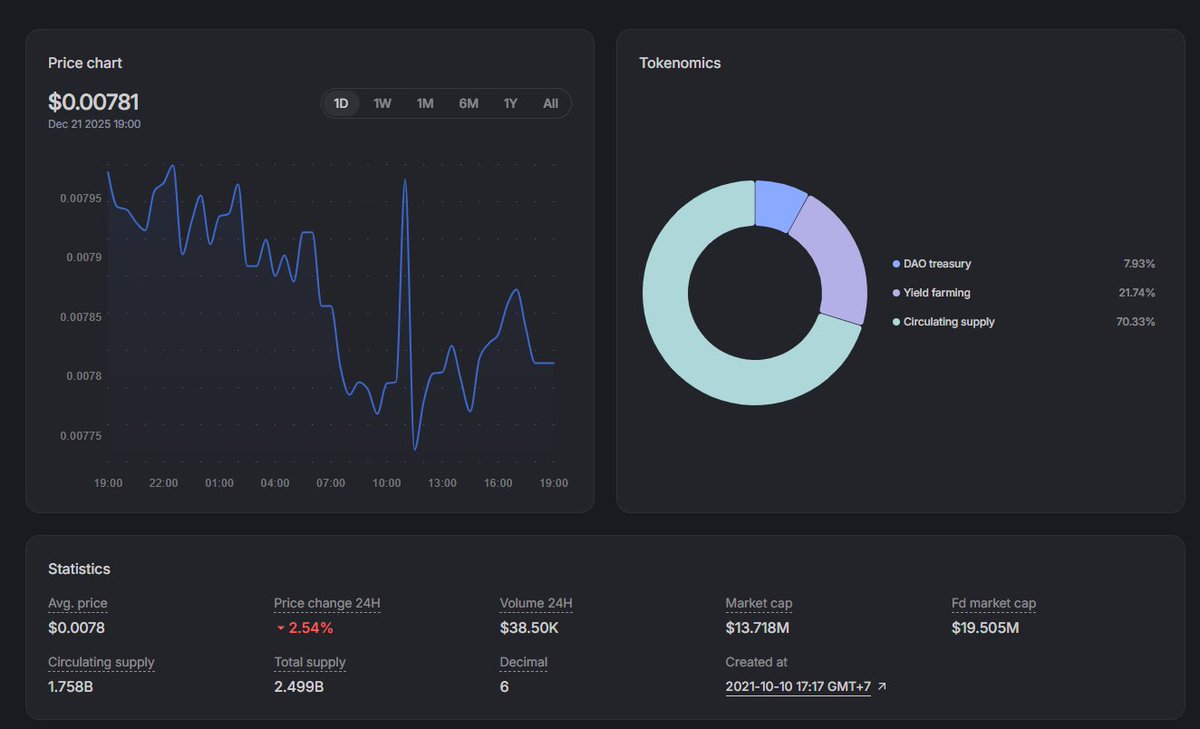1200x729 pixels.
Task: Click the Fd market cap label
Action: tap(994, 604)
